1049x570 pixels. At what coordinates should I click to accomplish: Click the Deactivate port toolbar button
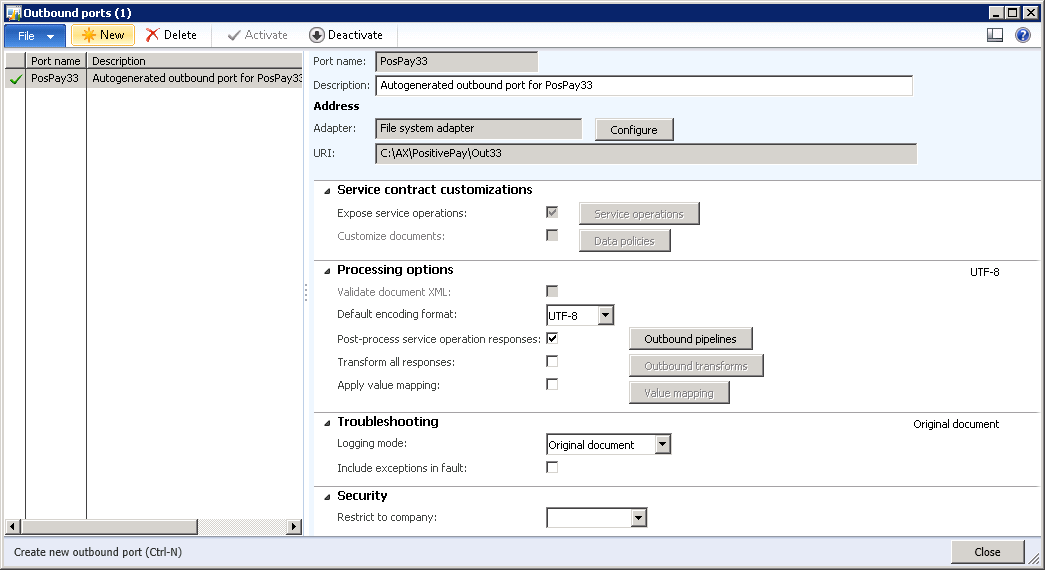[346, 35]
